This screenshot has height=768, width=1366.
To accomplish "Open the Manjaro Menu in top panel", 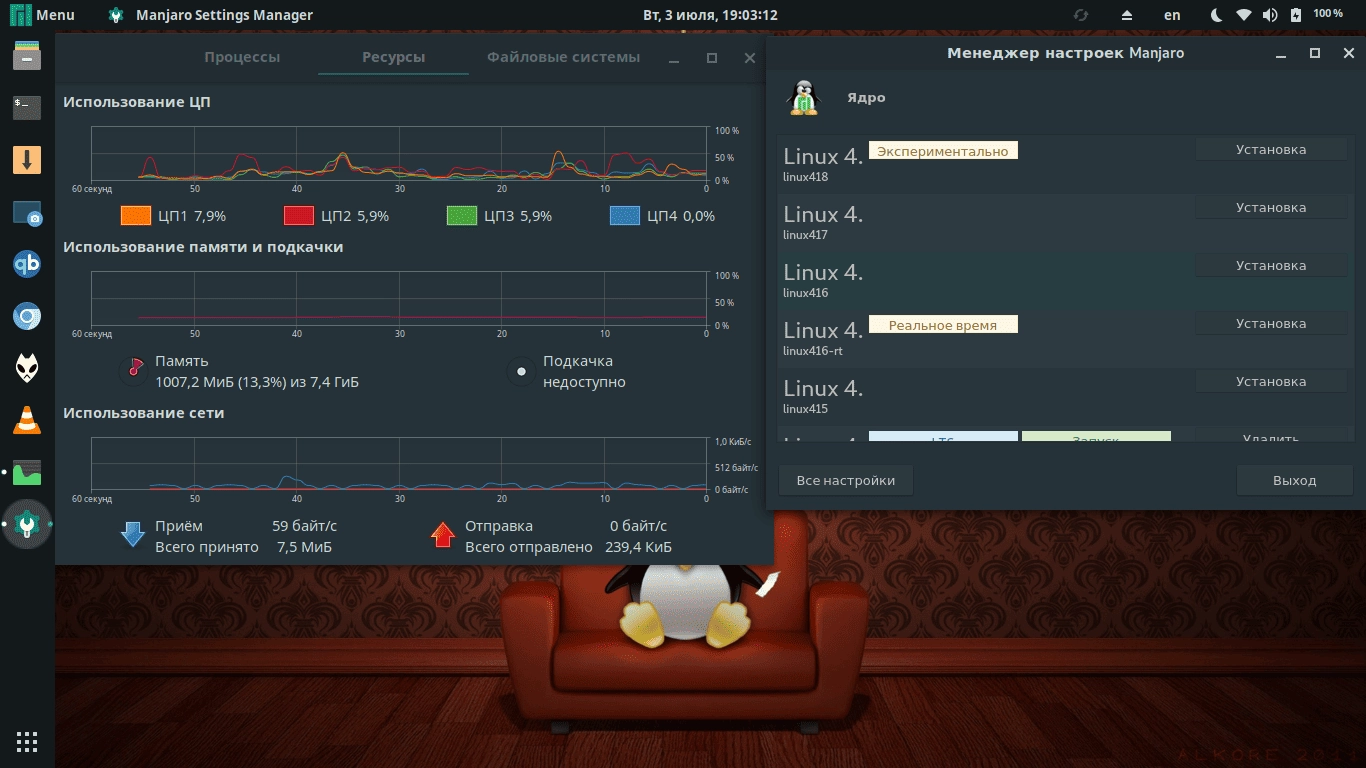I will 42,15.
